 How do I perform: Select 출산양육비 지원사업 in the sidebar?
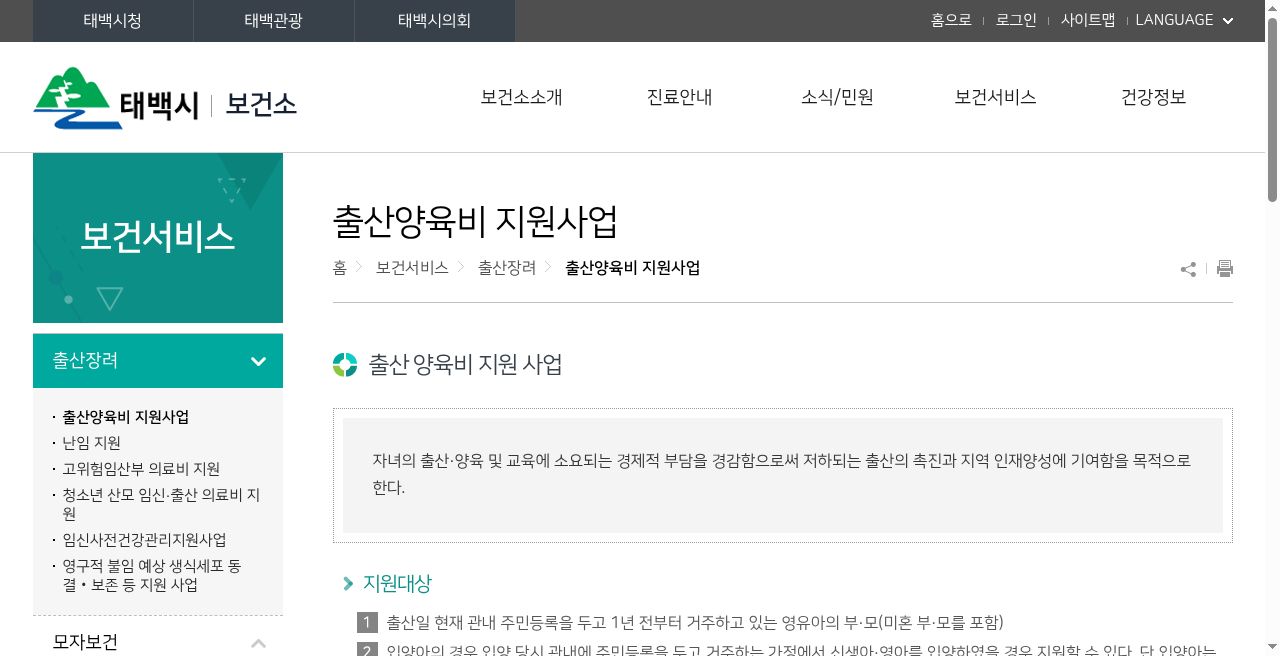(126, 417)
